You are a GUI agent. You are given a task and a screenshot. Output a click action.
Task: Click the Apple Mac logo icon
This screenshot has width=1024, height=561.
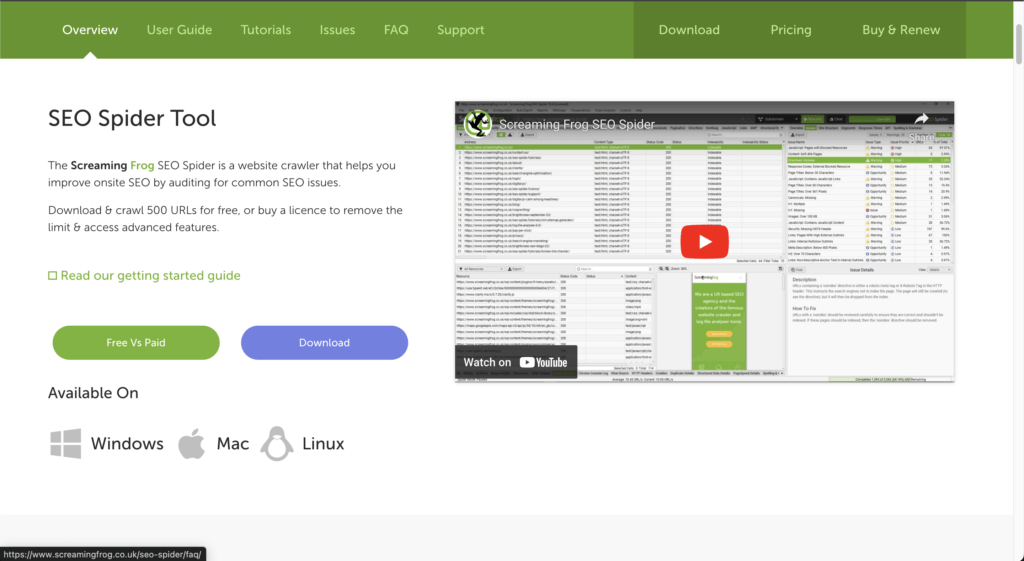pos(191,443)
